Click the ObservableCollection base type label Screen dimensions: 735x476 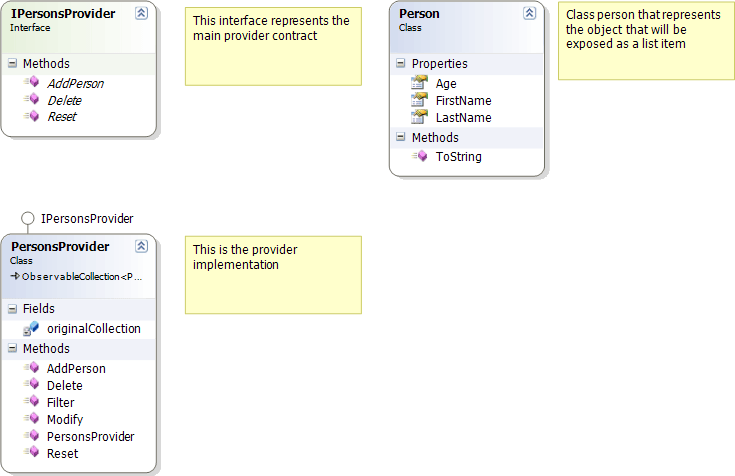coord(82,276)
